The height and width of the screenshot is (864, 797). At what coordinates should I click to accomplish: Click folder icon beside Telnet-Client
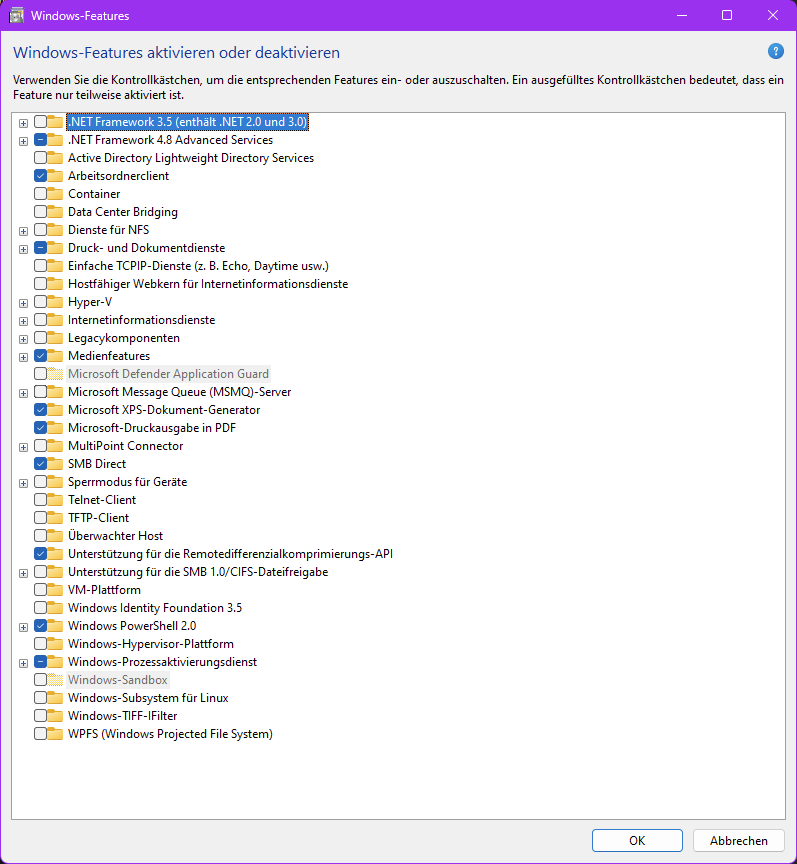coord(55,499)
